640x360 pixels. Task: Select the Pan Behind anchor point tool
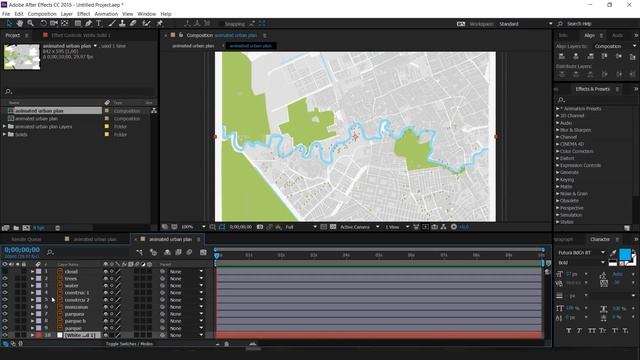64,24
